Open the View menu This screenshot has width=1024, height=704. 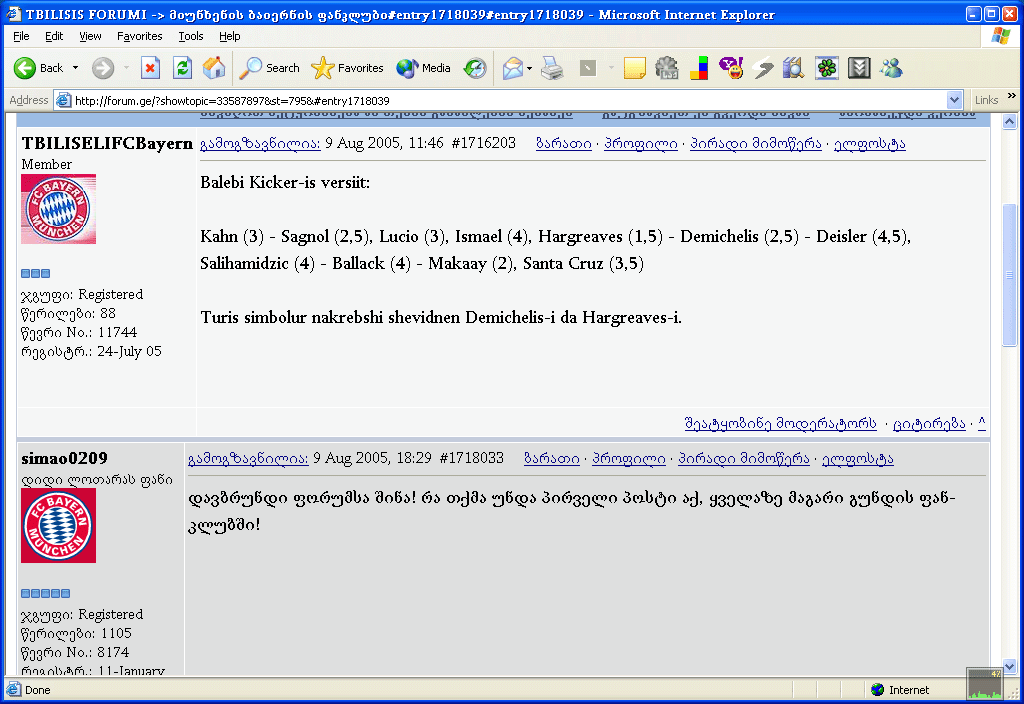[90, 36]
